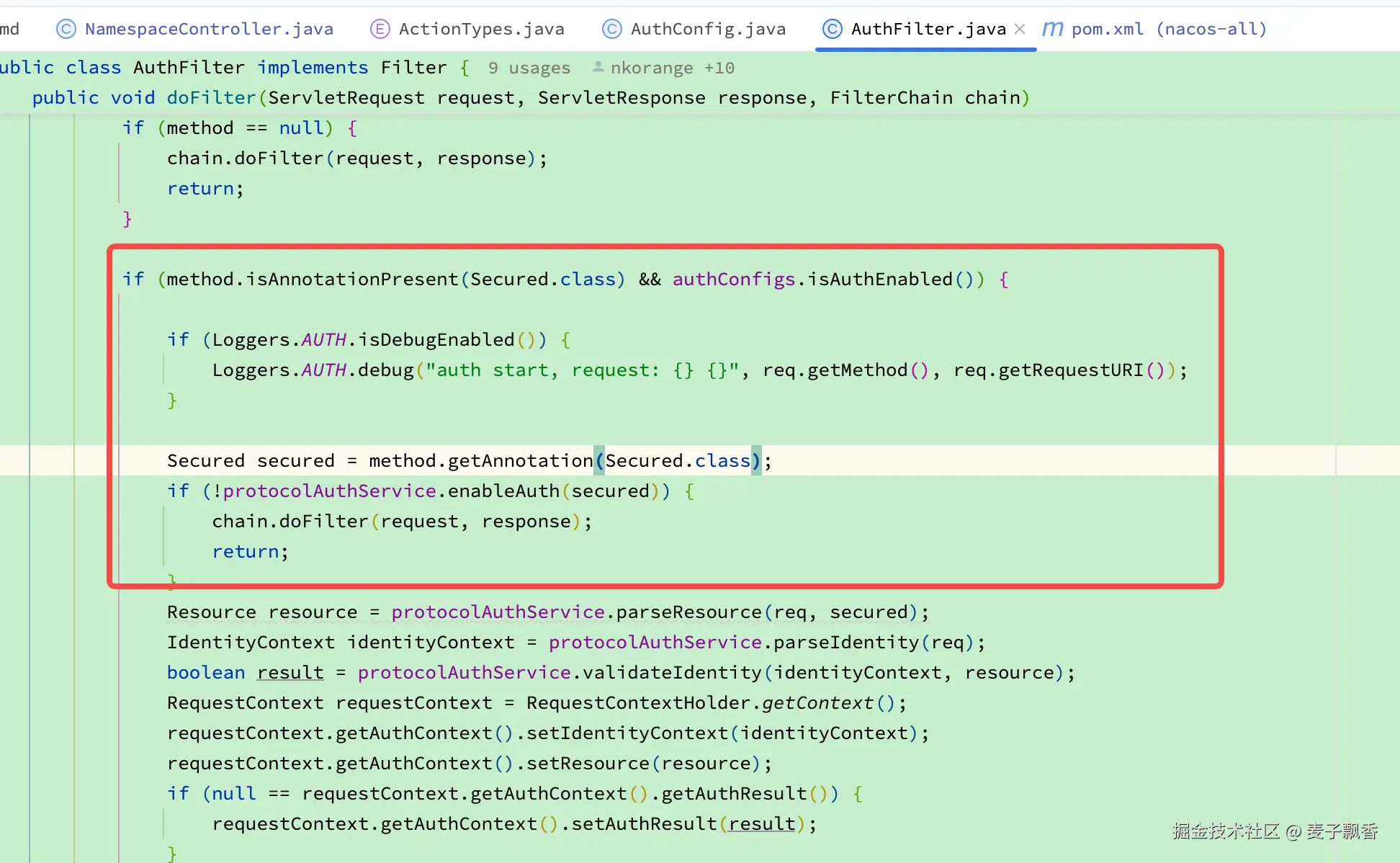This screenshot has height=863, width=1400.
Task: Open the NamespaceController.java tab
Action: (208, 29)
